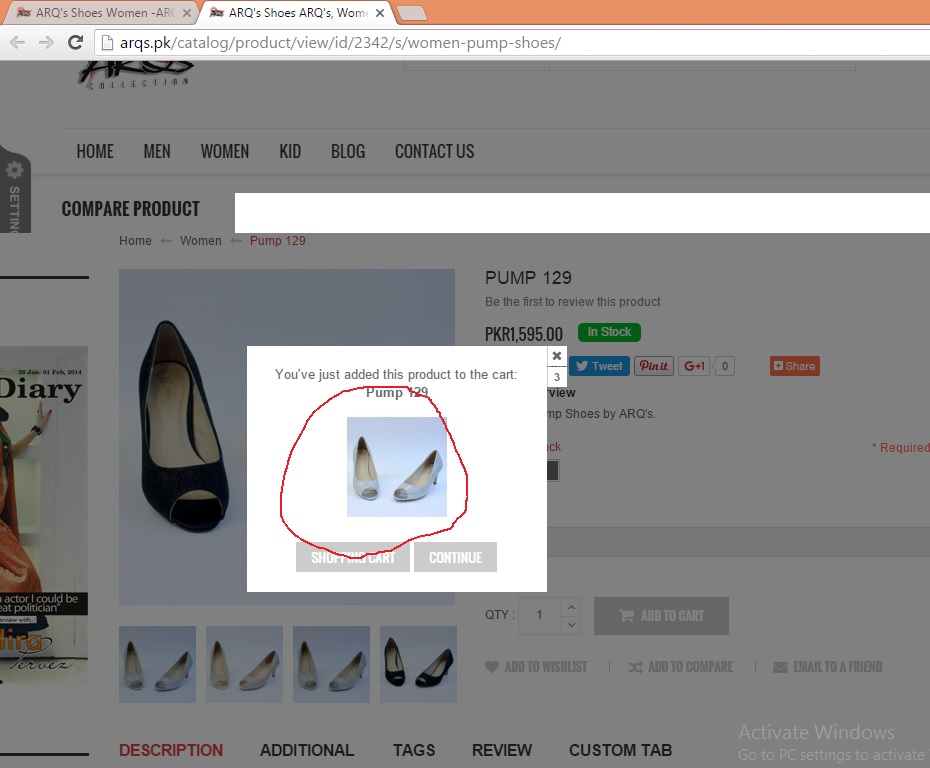The height and width of the screenshot is (768, 930).
Task: Increase quantity with the up arrow
Action: click(x=571, y=607)
